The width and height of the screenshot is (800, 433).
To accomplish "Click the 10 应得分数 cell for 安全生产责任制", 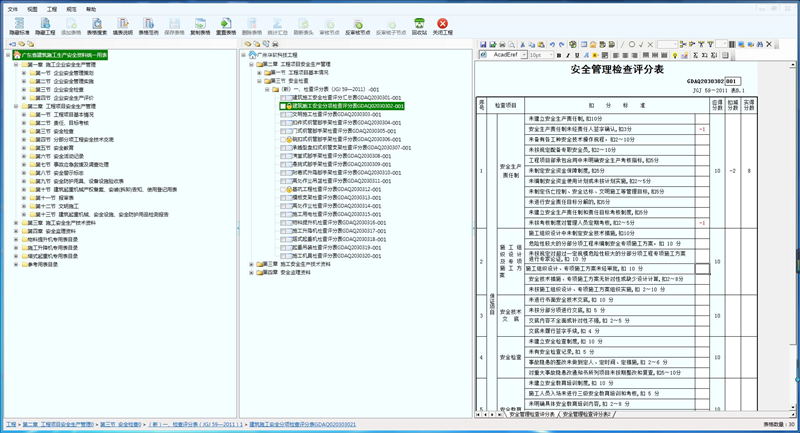I will [717, 171].
